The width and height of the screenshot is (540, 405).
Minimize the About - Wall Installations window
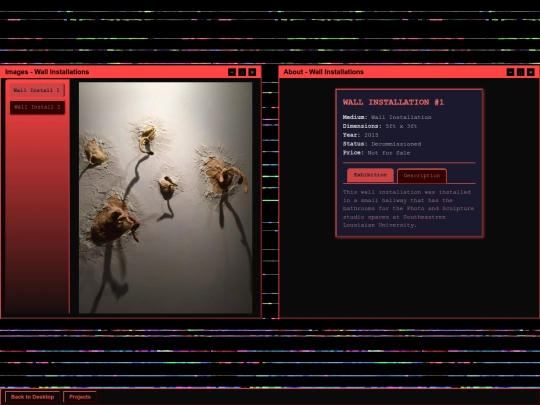(x=510, y=72)
